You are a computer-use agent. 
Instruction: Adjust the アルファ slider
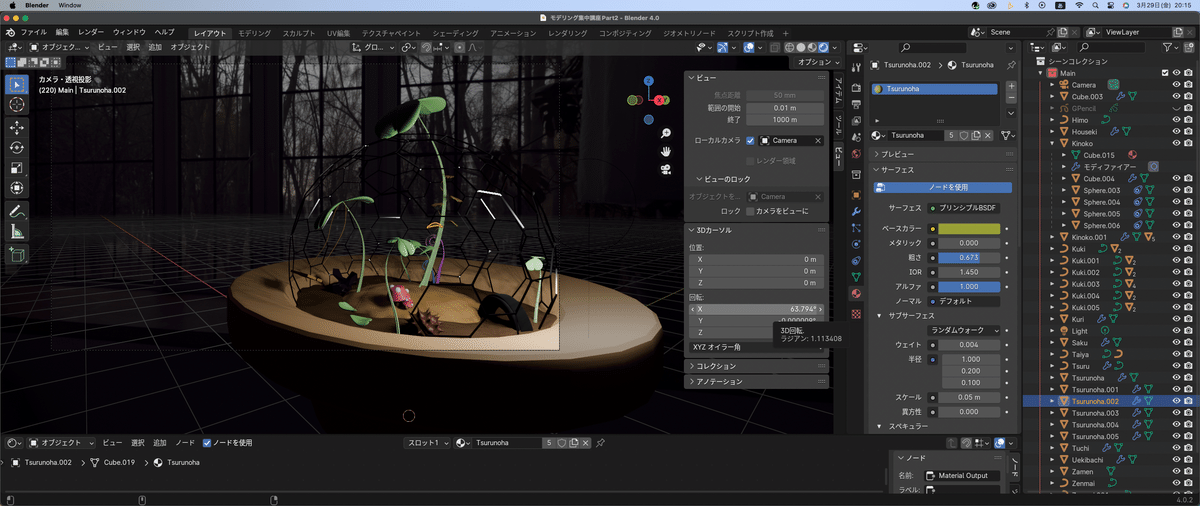969,286
